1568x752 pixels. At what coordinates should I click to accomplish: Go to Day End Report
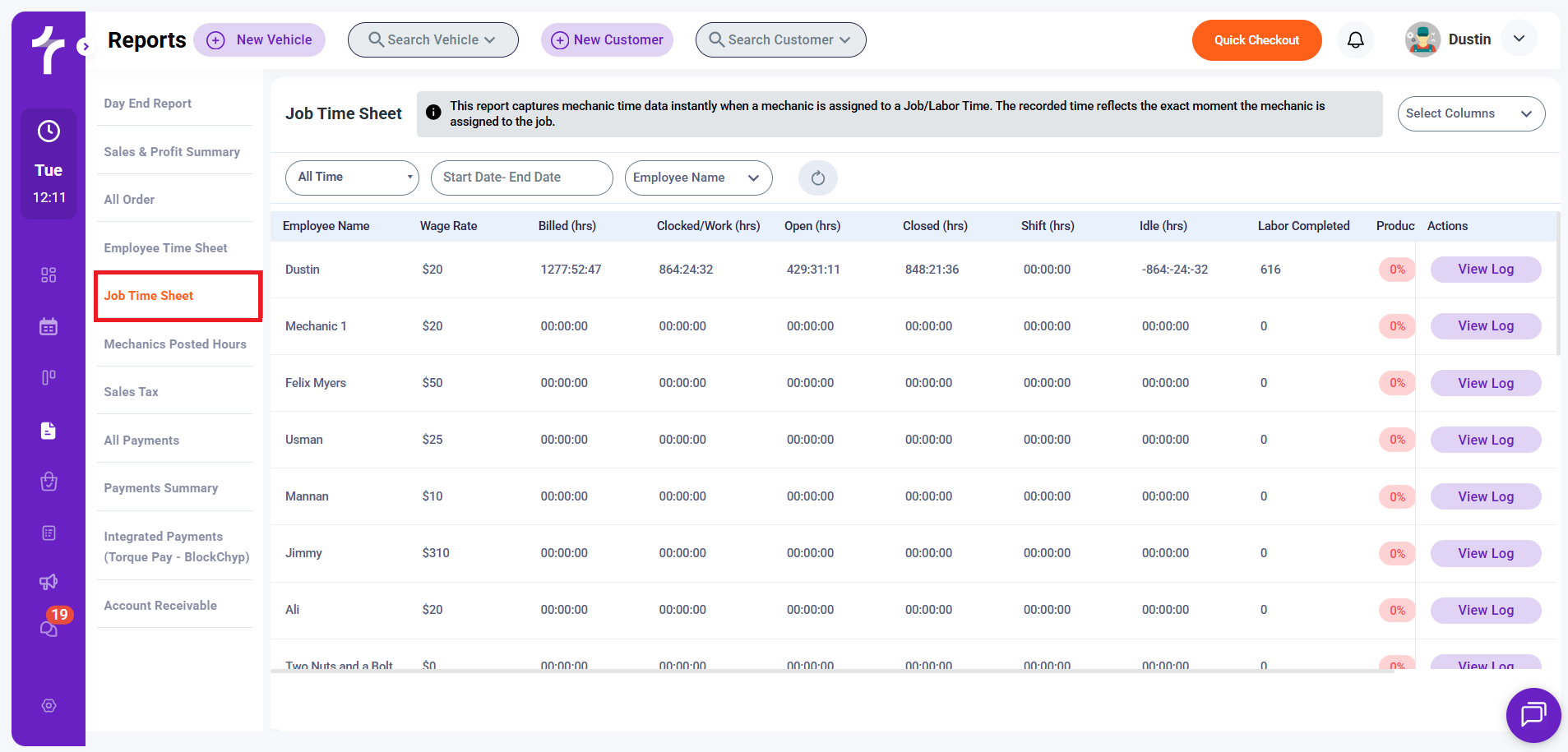tap(148, 104)
